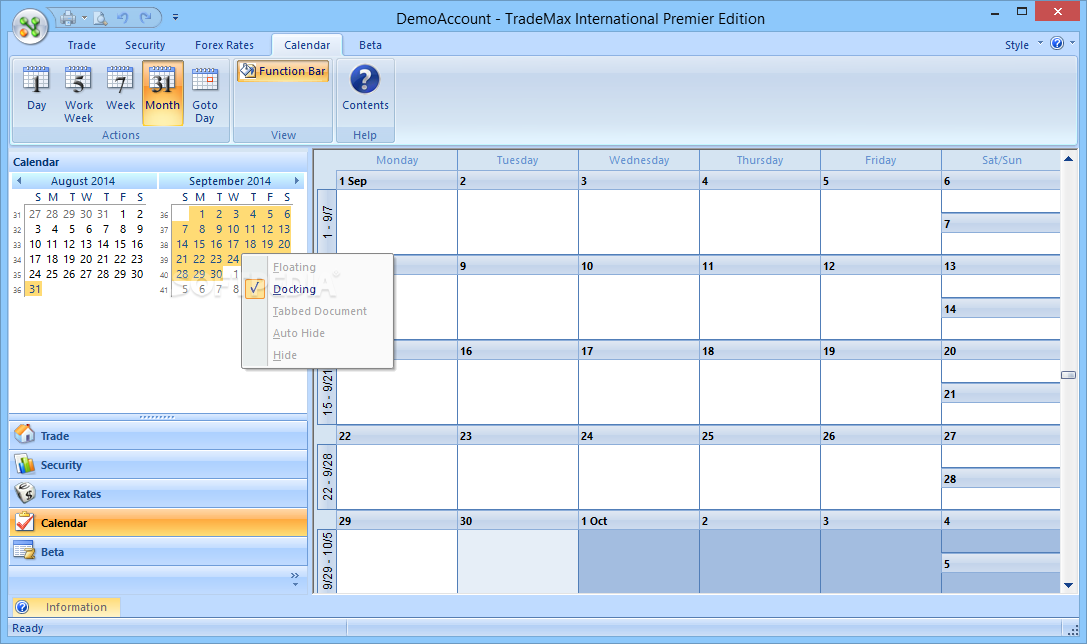Go to previous month in mini calendar
Screen dimensions: 1087x644
(x=19, y=181)
